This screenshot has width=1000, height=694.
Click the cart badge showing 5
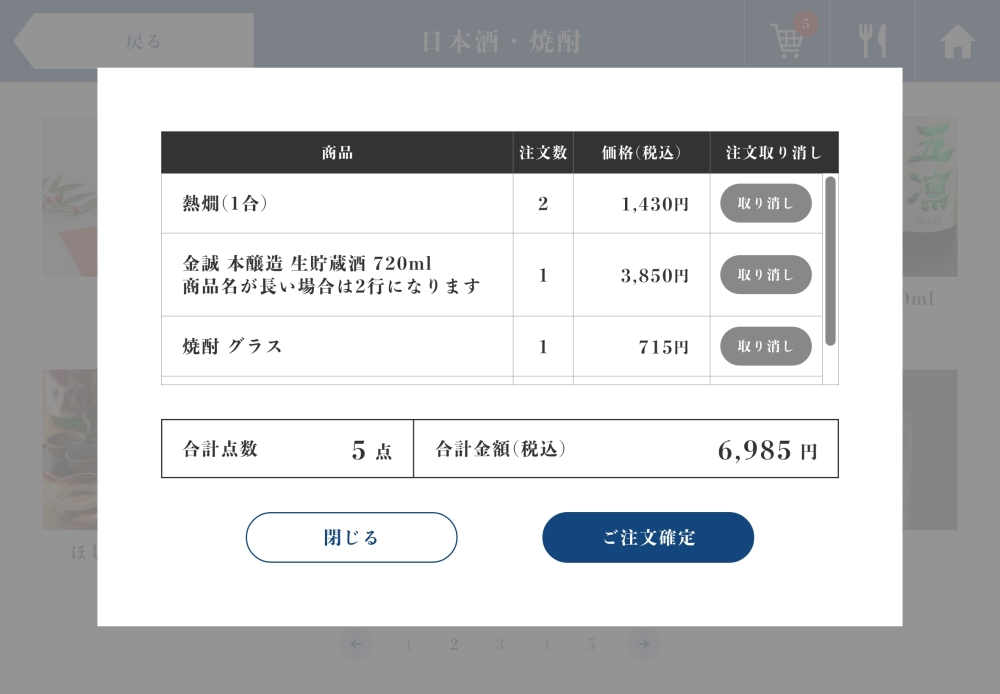click(805, 24)
